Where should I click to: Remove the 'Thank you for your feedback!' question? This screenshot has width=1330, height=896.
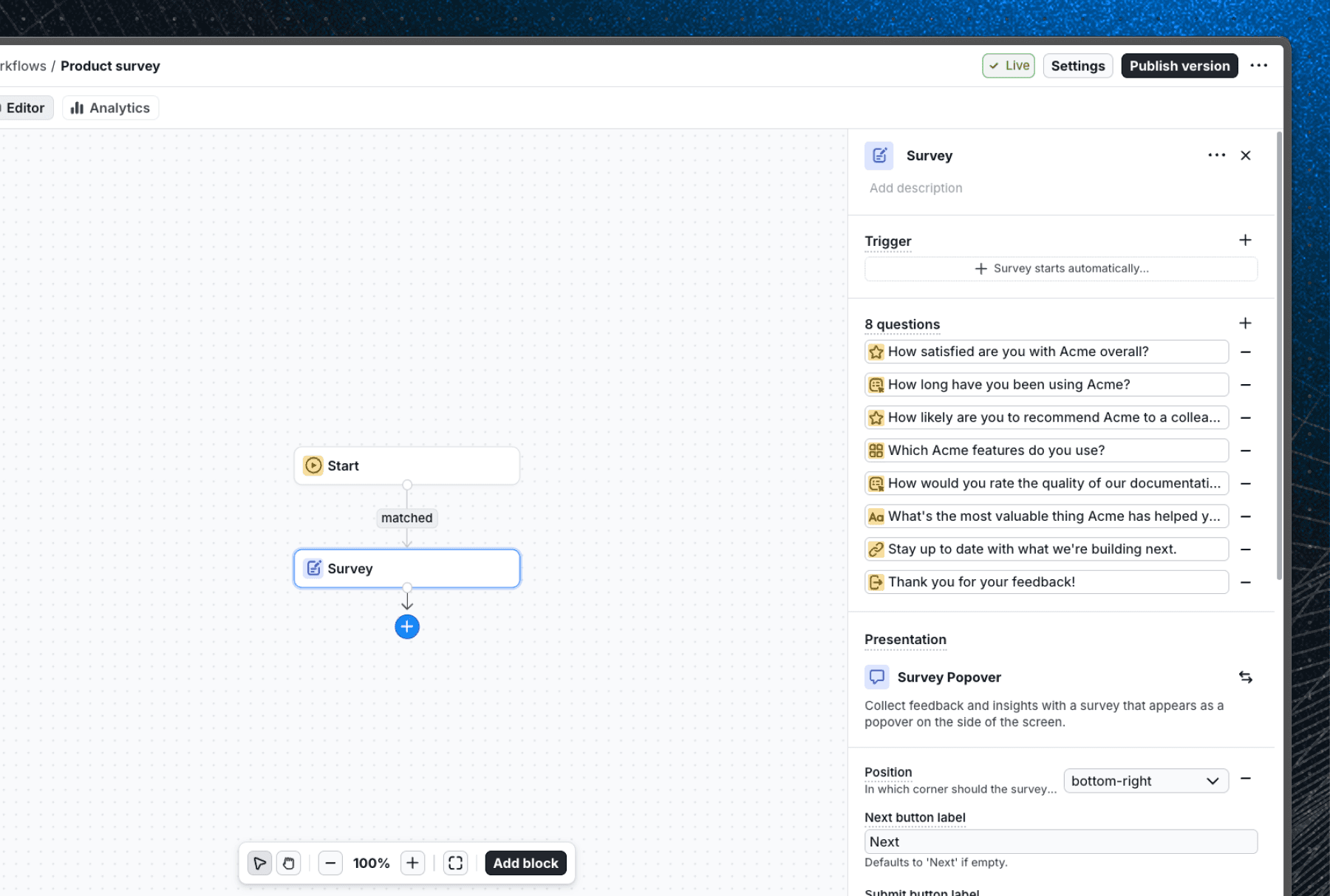point(1246,582)
